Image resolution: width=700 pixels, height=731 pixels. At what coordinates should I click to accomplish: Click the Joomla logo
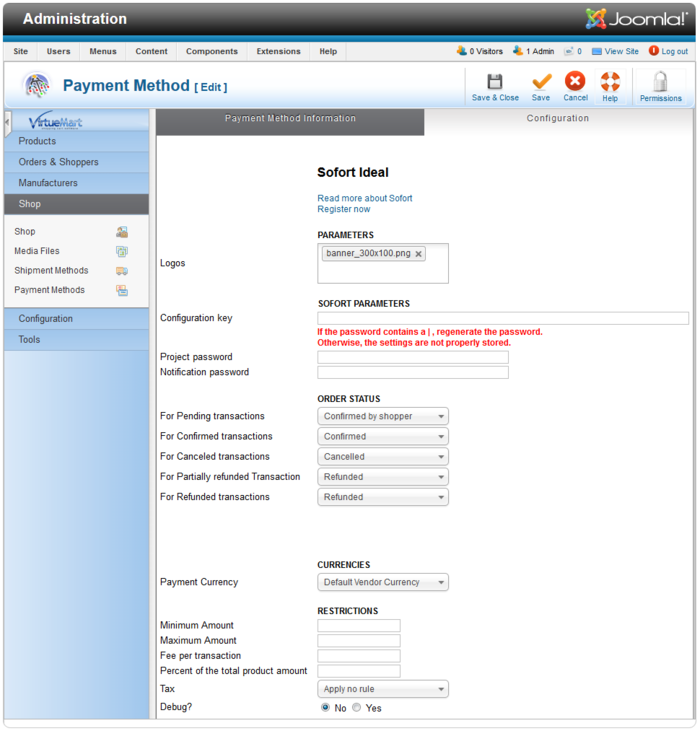coord(636,19)
